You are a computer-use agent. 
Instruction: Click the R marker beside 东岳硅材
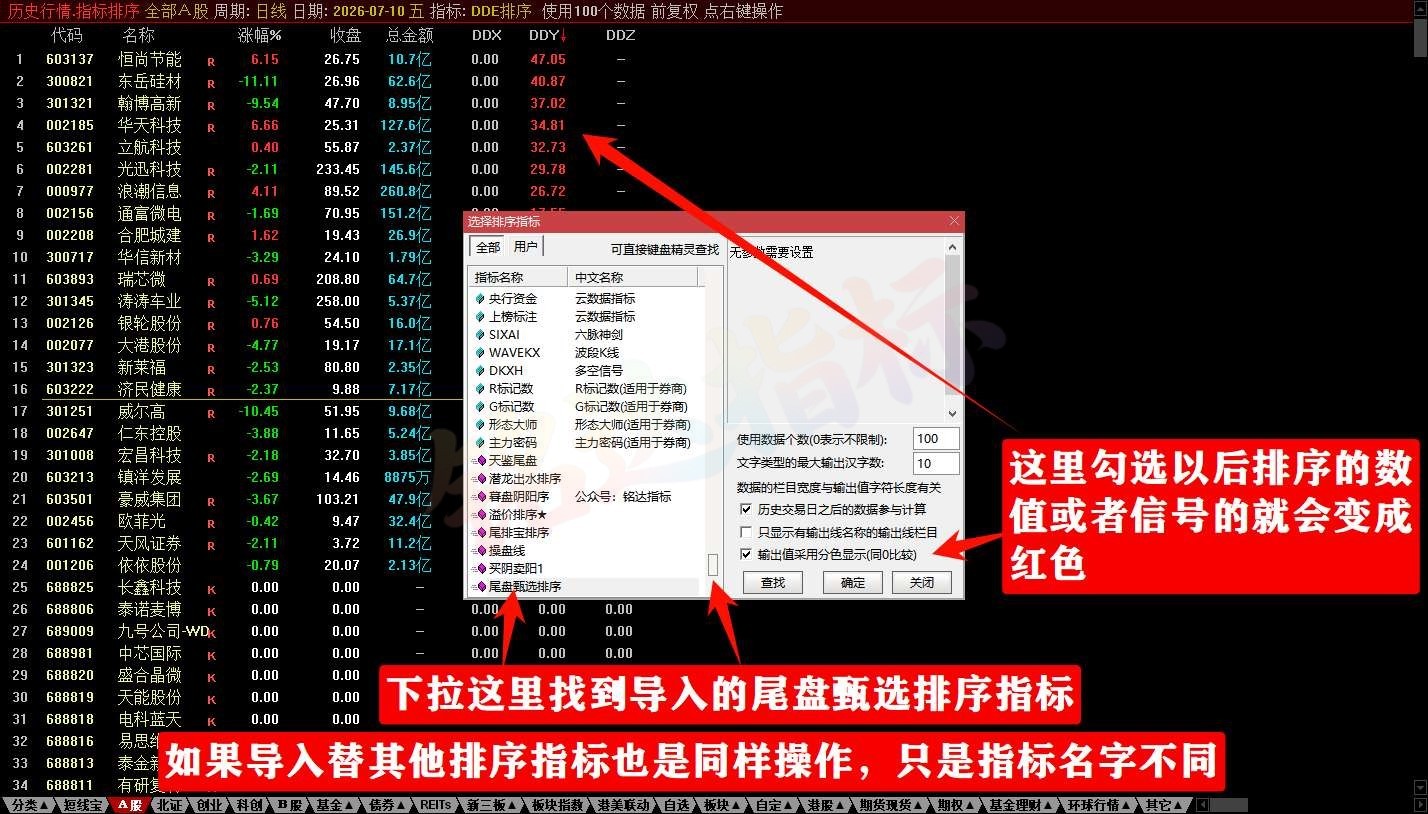click(211, 83)
